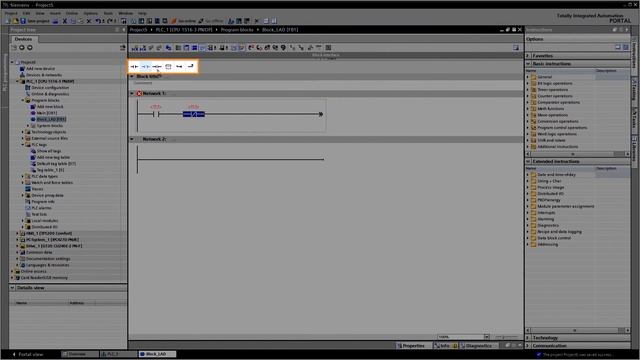Select Show all tags
This screenshot has width=640, height=360.
(x=49, y=151)
